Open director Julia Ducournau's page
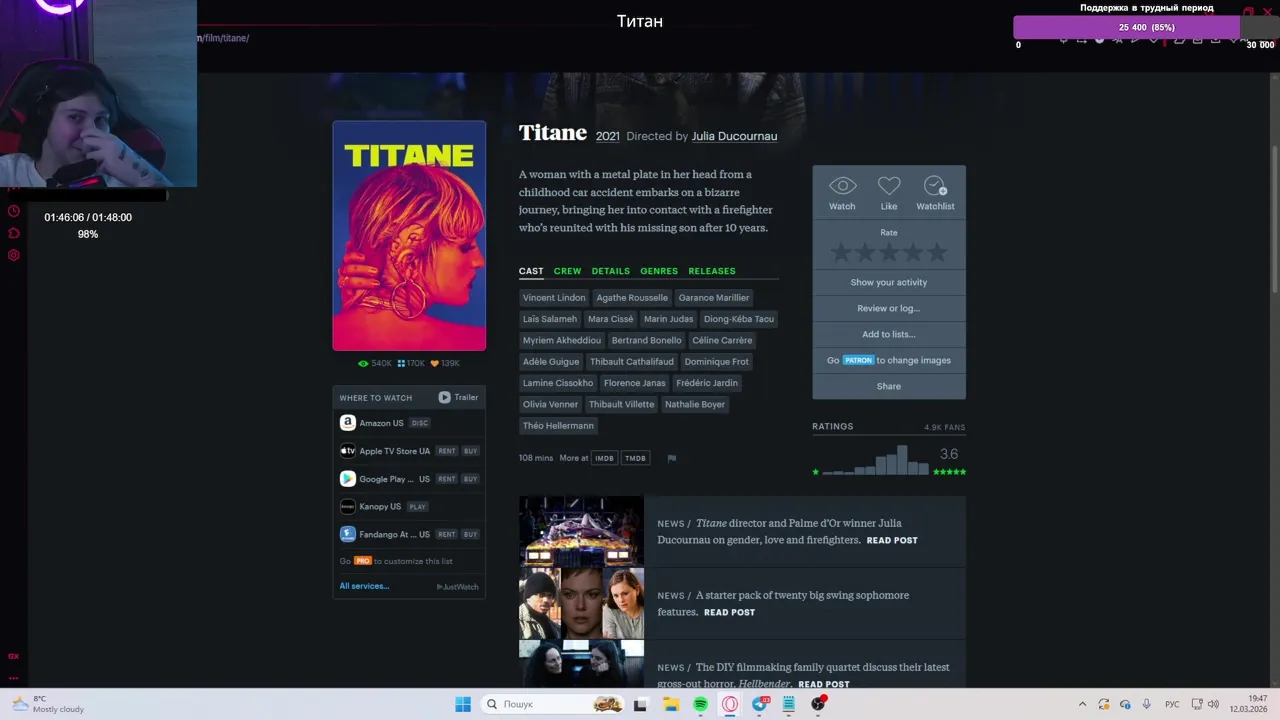The height and width of the screenshot is (720, 1280). tap(734, 136)
